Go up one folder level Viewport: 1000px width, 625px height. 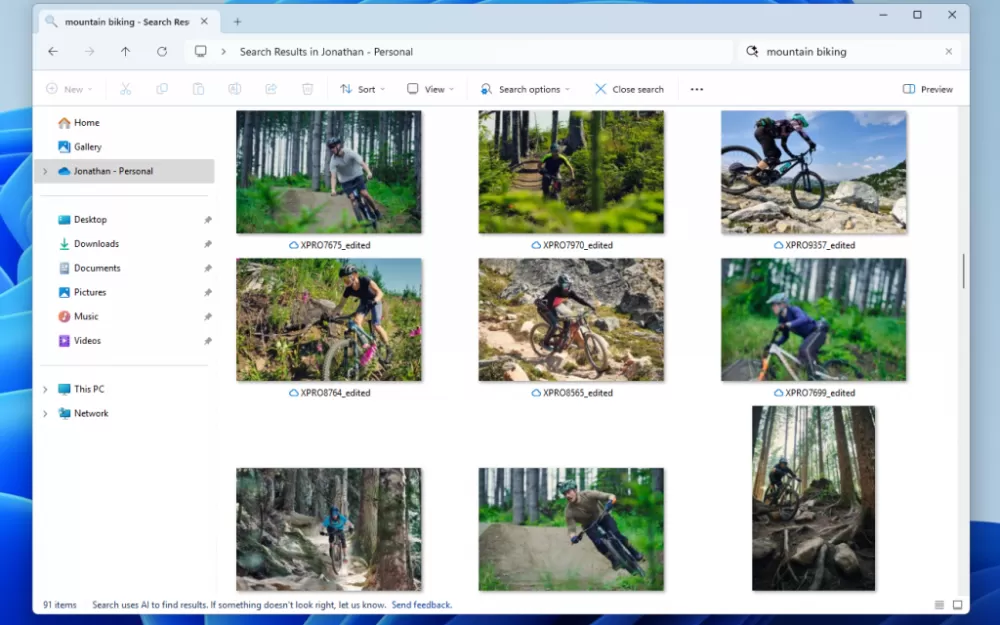(x=125, y=52)
